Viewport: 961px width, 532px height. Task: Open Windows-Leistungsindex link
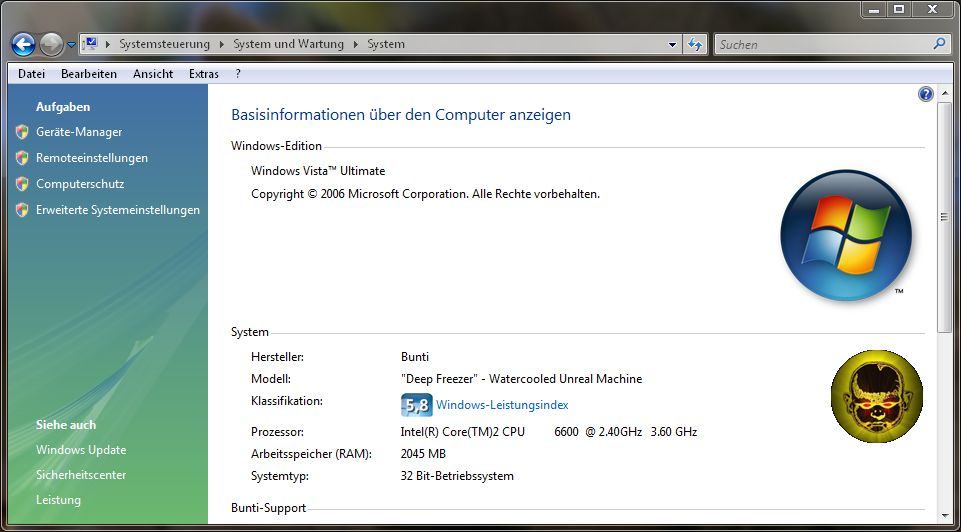[x=502, y=405]
